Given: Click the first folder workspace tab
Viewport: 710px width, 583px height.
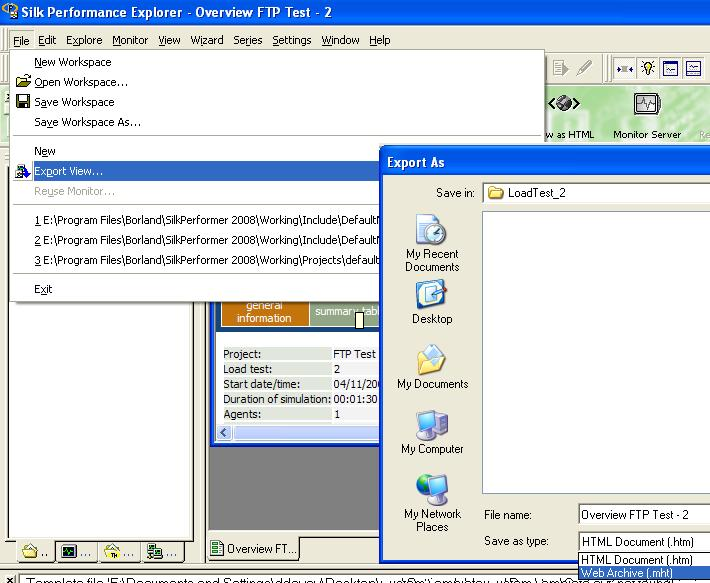Looking at the screenshot, I should click(34, 551).
